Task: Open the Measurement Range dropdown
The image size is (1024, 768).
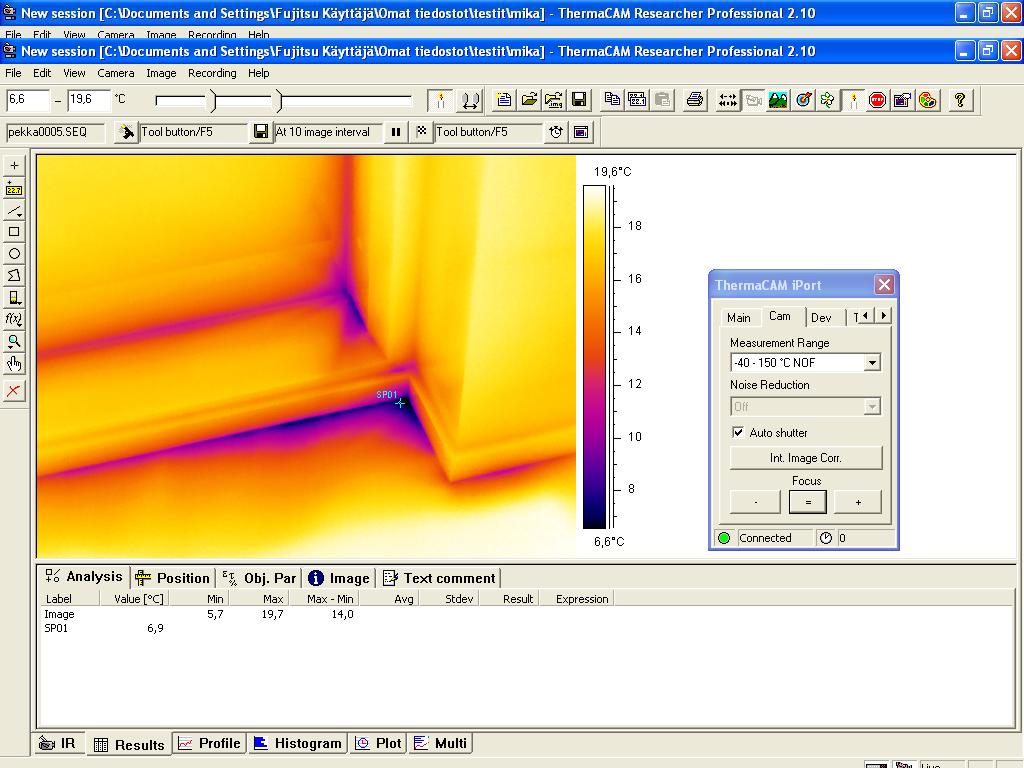Action: click(872, 363)
